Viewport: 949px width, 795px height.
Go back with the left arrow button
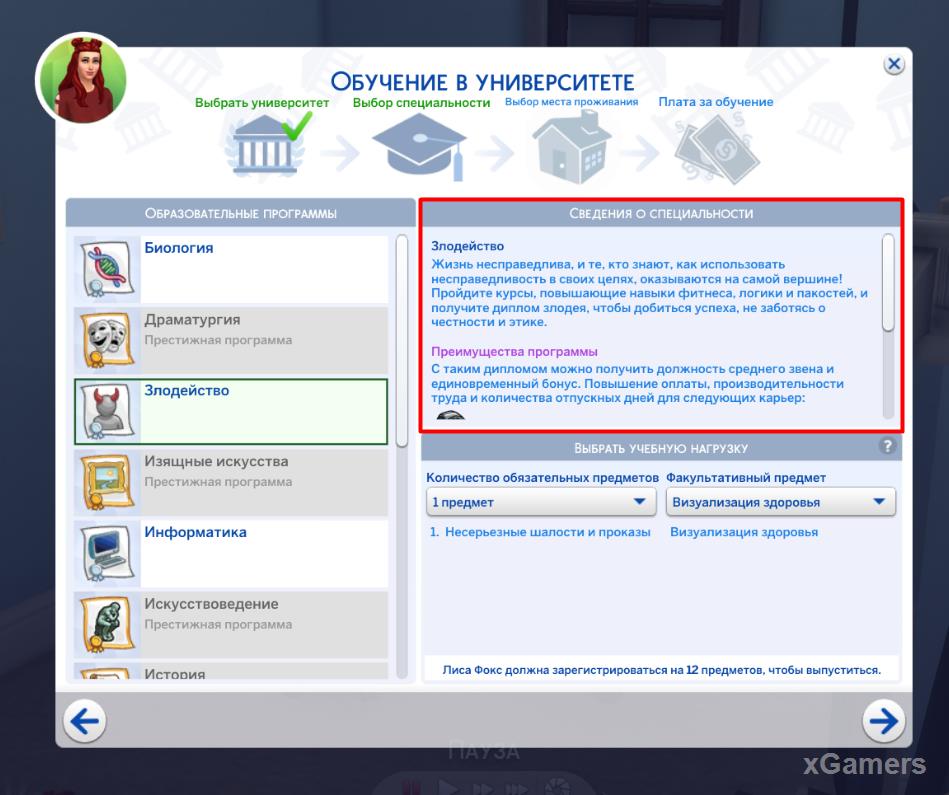(85, 721)
